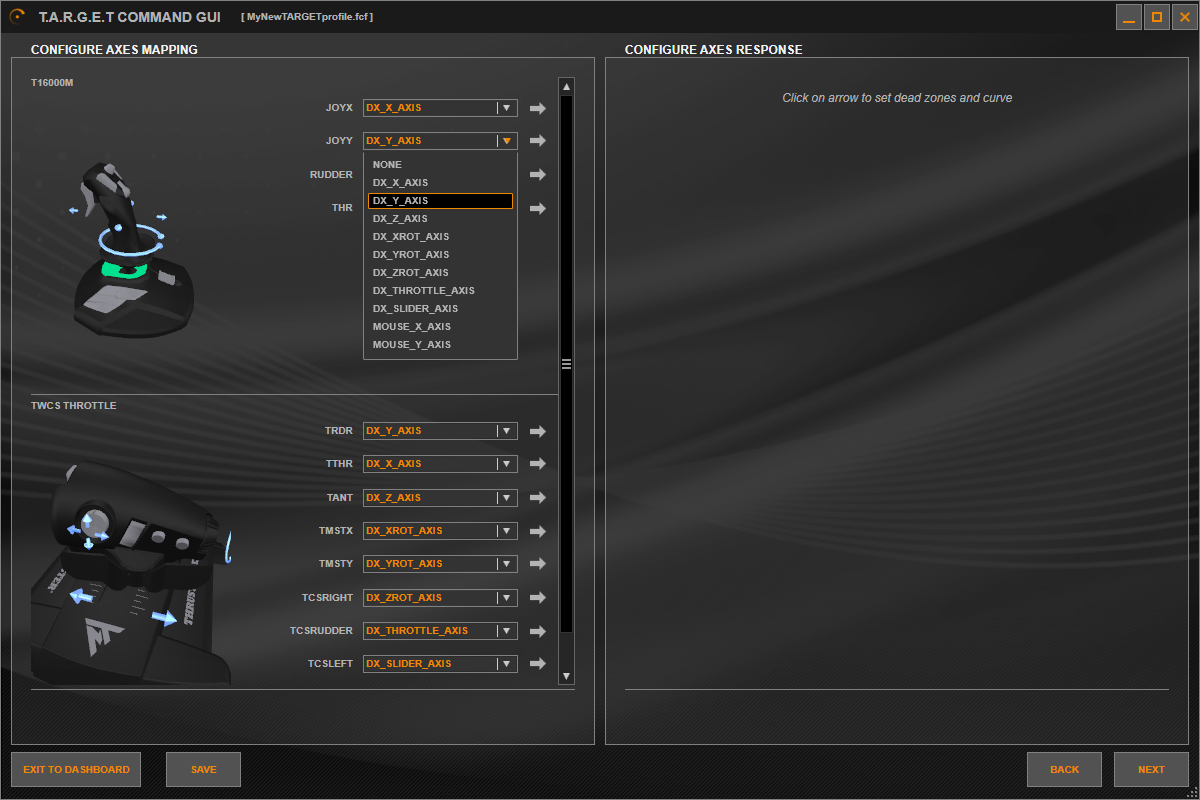Click the NEXT button
The width and height of the screenshot is (1200, 800).
(x=1151, y=770)
